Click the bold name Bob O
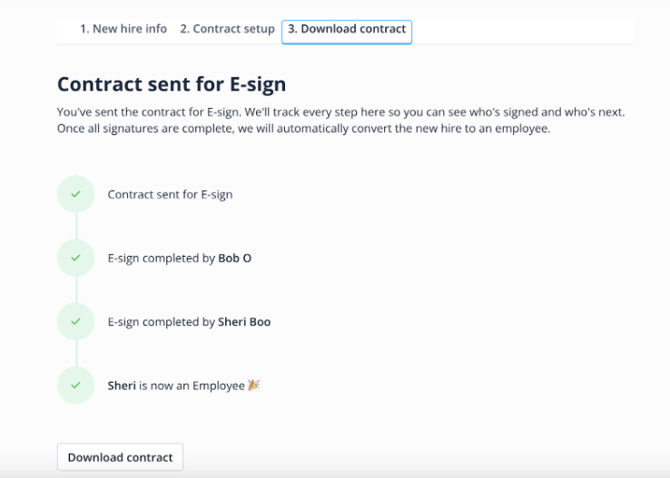The width and height of the screenshot is (670, 478). (x=235, y=258)
